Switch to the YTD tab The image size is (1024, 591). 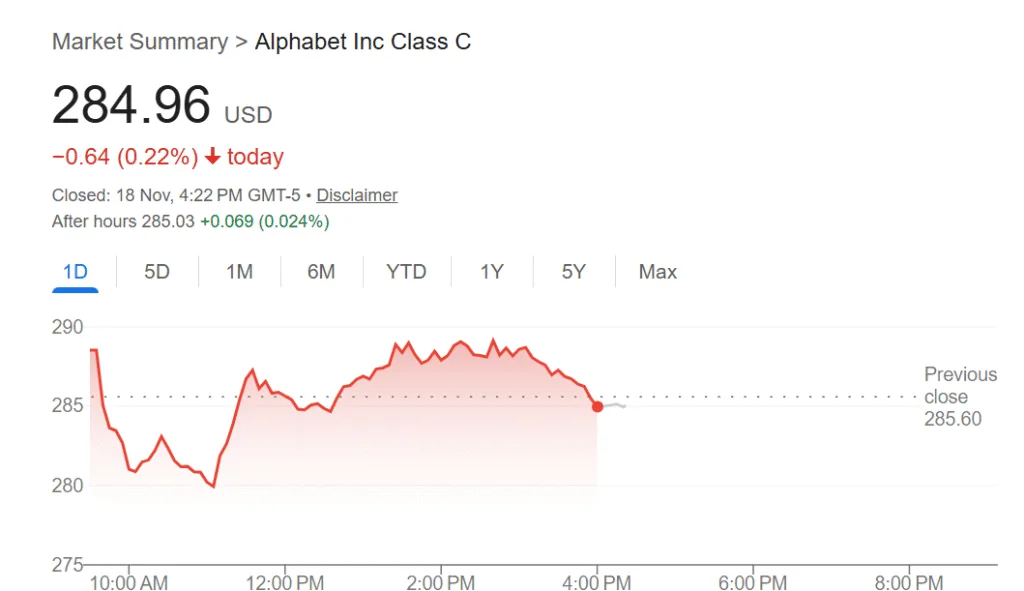tap(406, 272)
